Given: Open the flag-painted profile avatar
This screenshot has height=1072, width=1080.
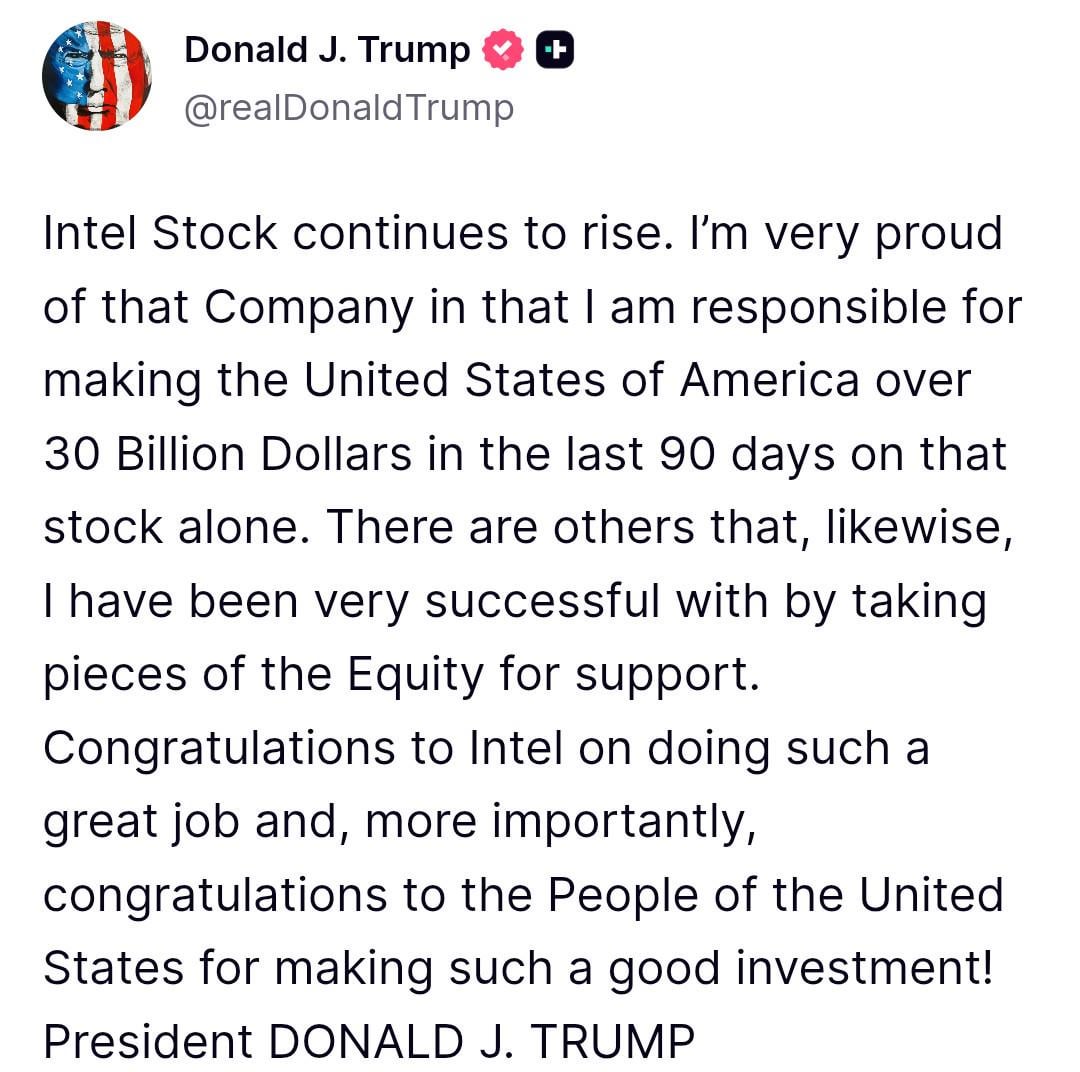Looking at the screenshot, I should pos(97,76).
